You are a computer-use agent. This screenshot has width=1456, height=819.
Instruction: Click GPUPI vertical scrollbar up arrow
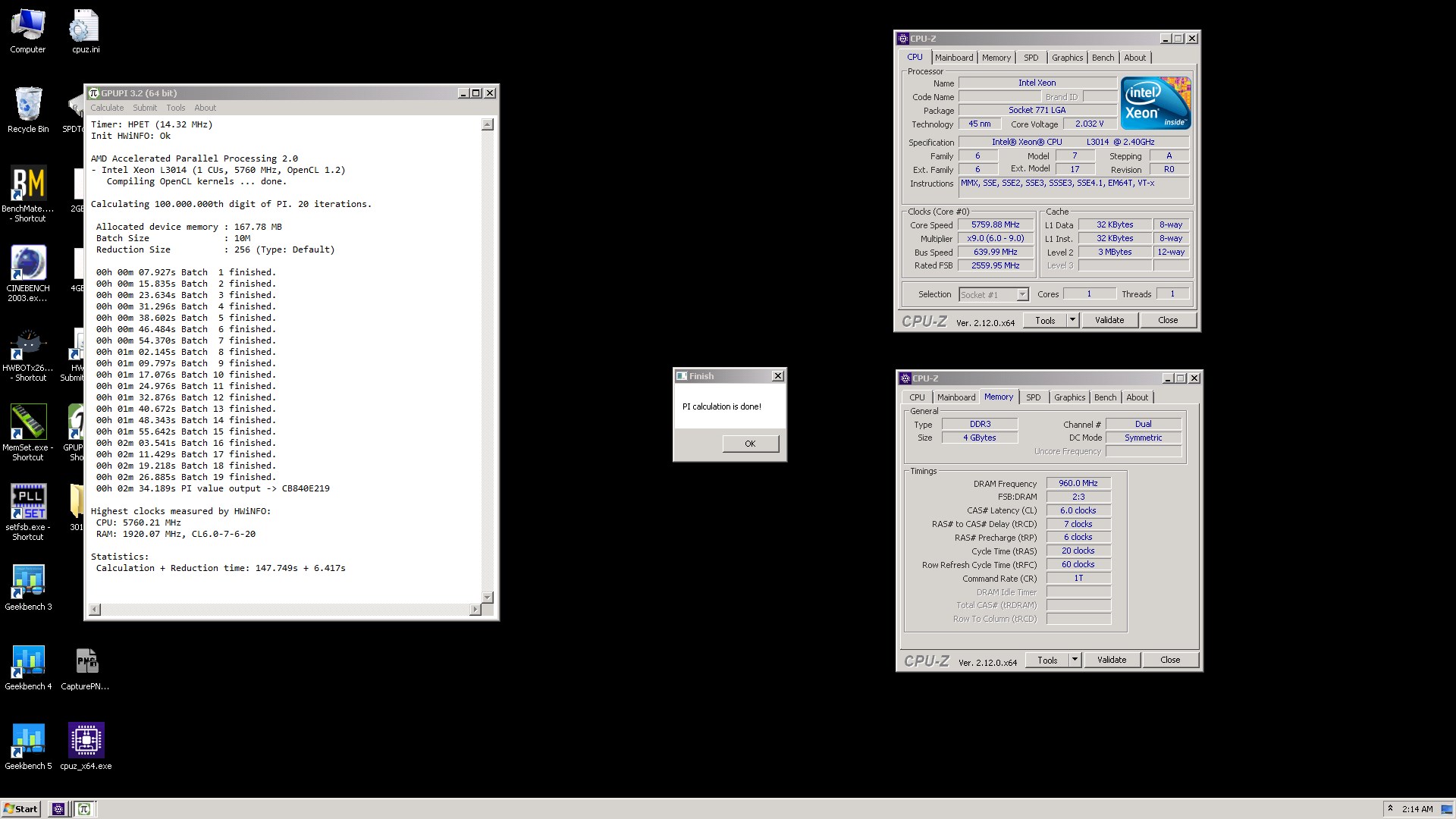(x=488, y=124)
